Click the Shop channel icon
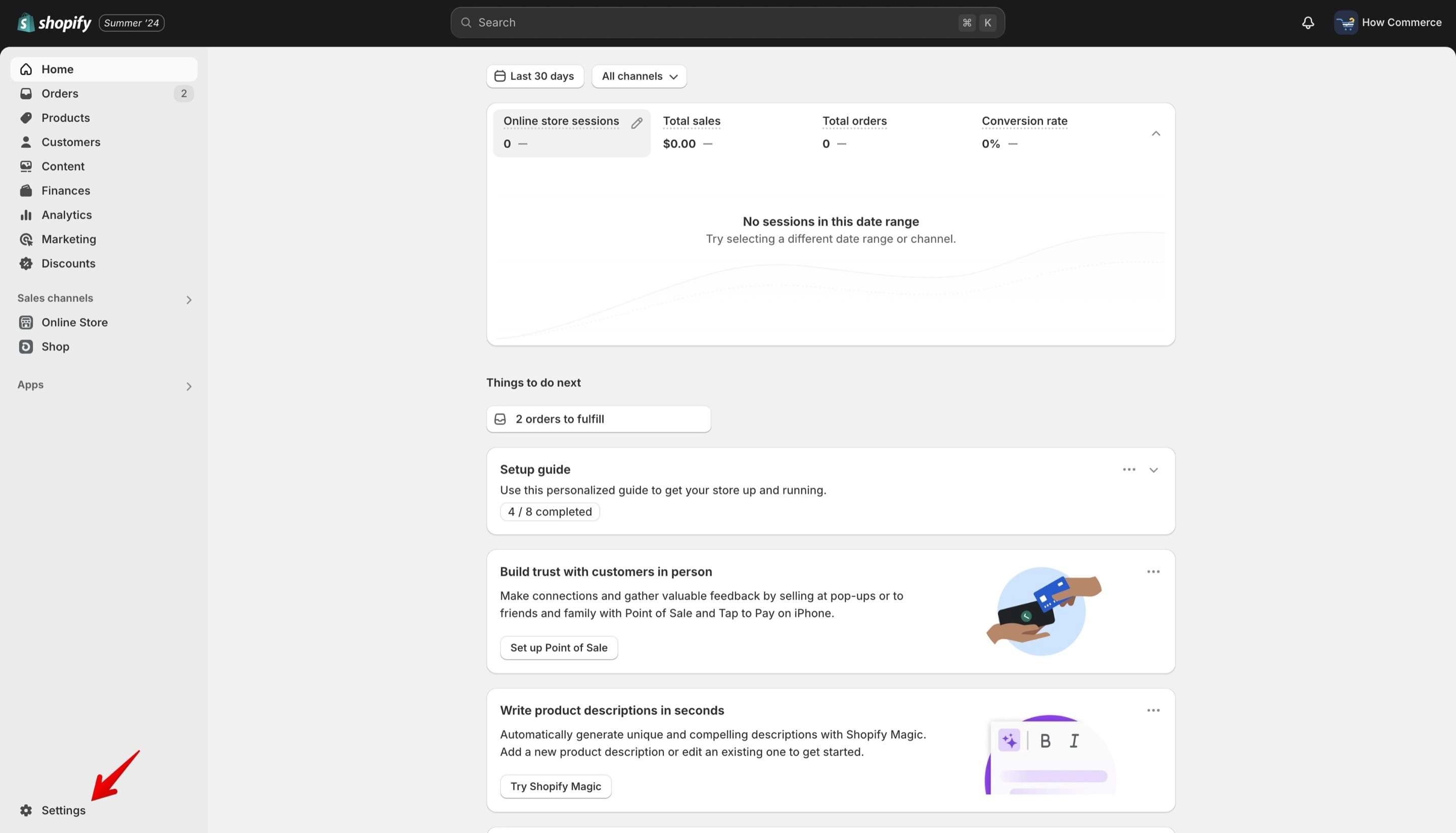Screen dimensions: 1456x833 pos(26,346)
